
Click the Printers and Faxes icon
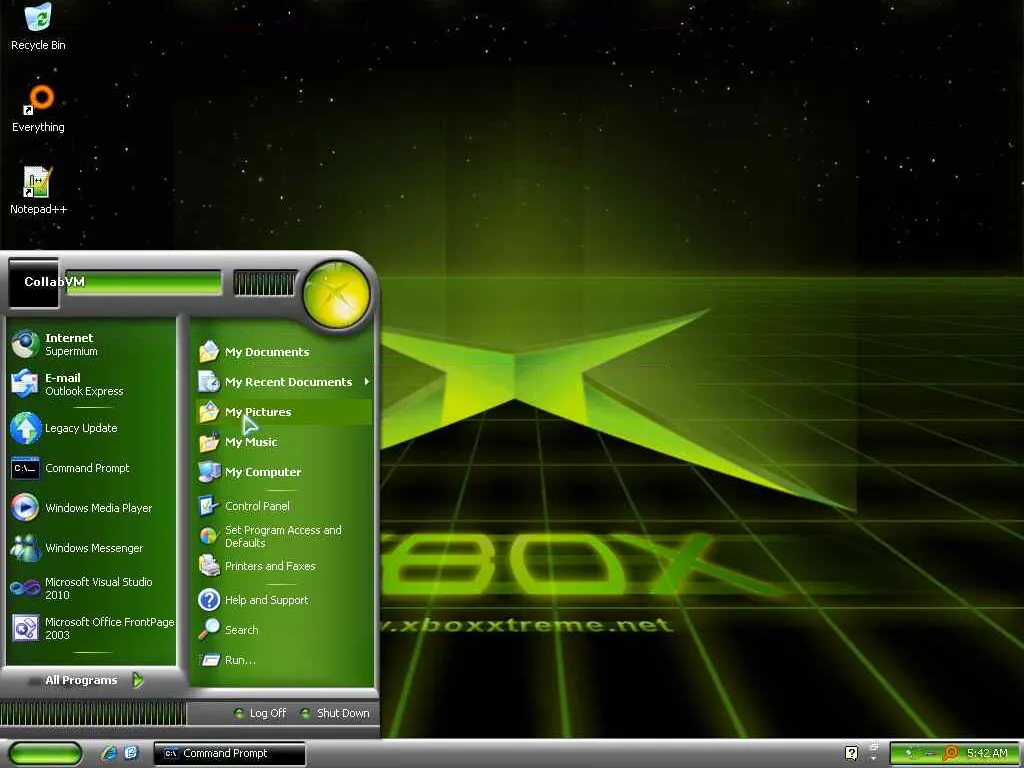(x=209, y=566)
